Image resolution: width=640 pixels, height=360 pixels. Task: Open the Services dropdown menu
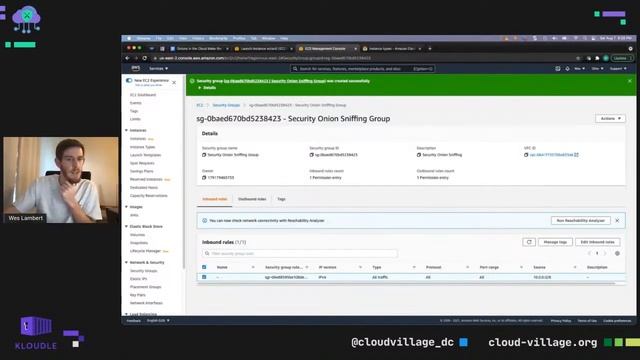coord(158,69)
